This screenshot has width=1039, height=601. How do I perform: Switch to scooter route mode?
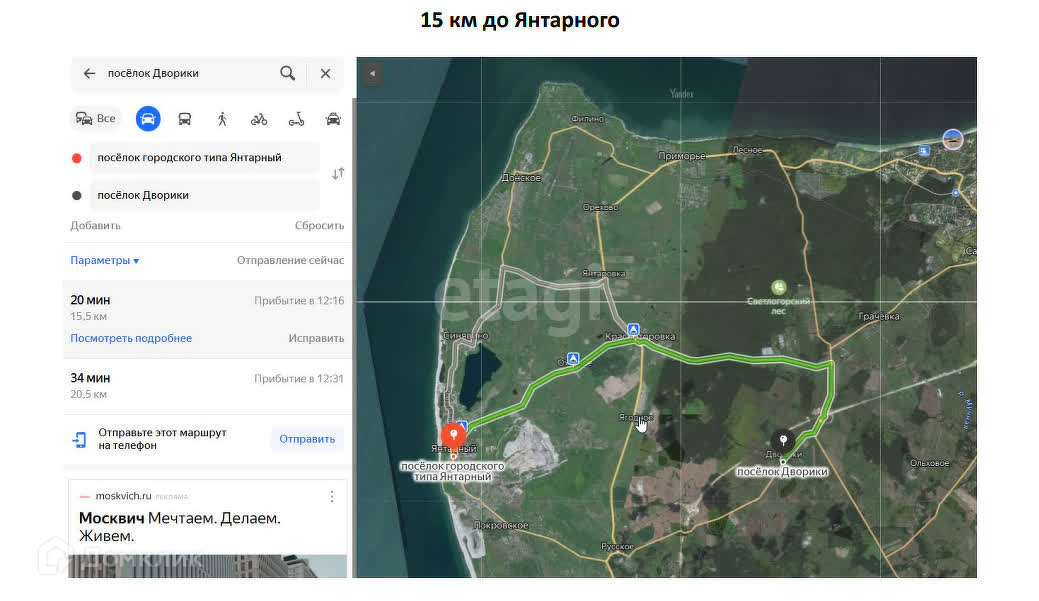(x=296, y=119)
